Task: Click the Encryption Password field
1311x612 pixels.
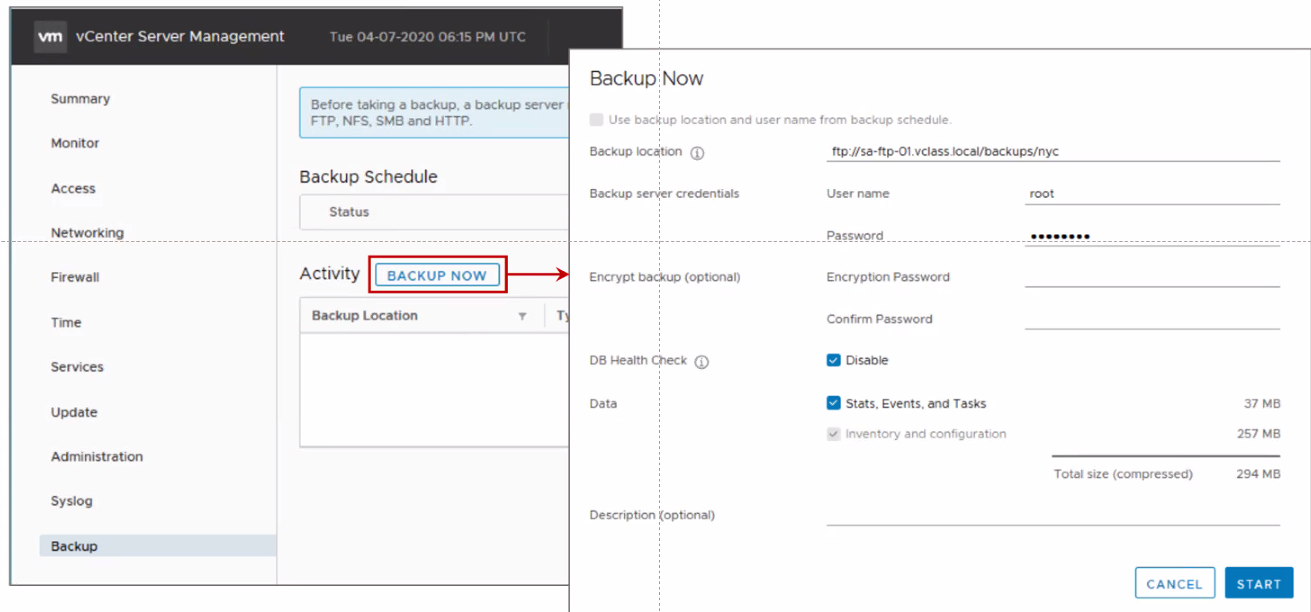Action: [1152, 277]
